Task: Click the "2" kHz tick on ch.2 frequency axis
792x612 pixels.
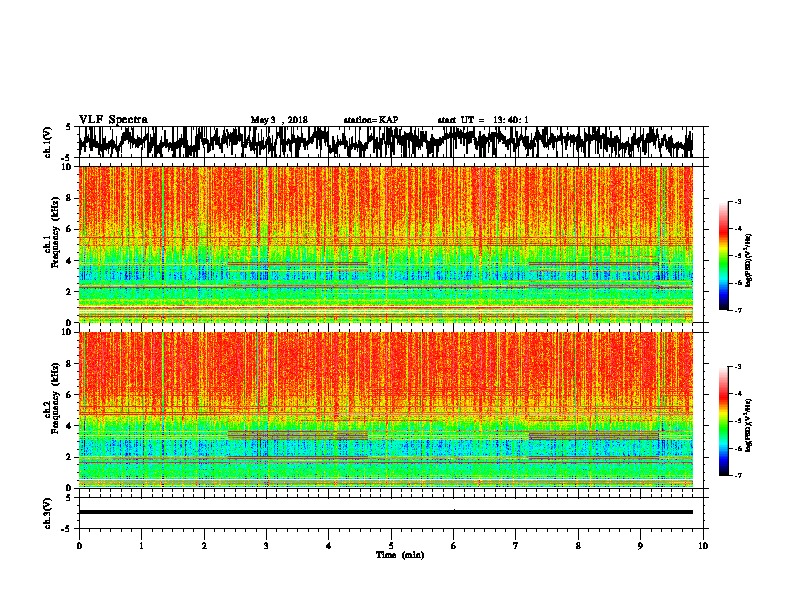Action: pos(70,457)
